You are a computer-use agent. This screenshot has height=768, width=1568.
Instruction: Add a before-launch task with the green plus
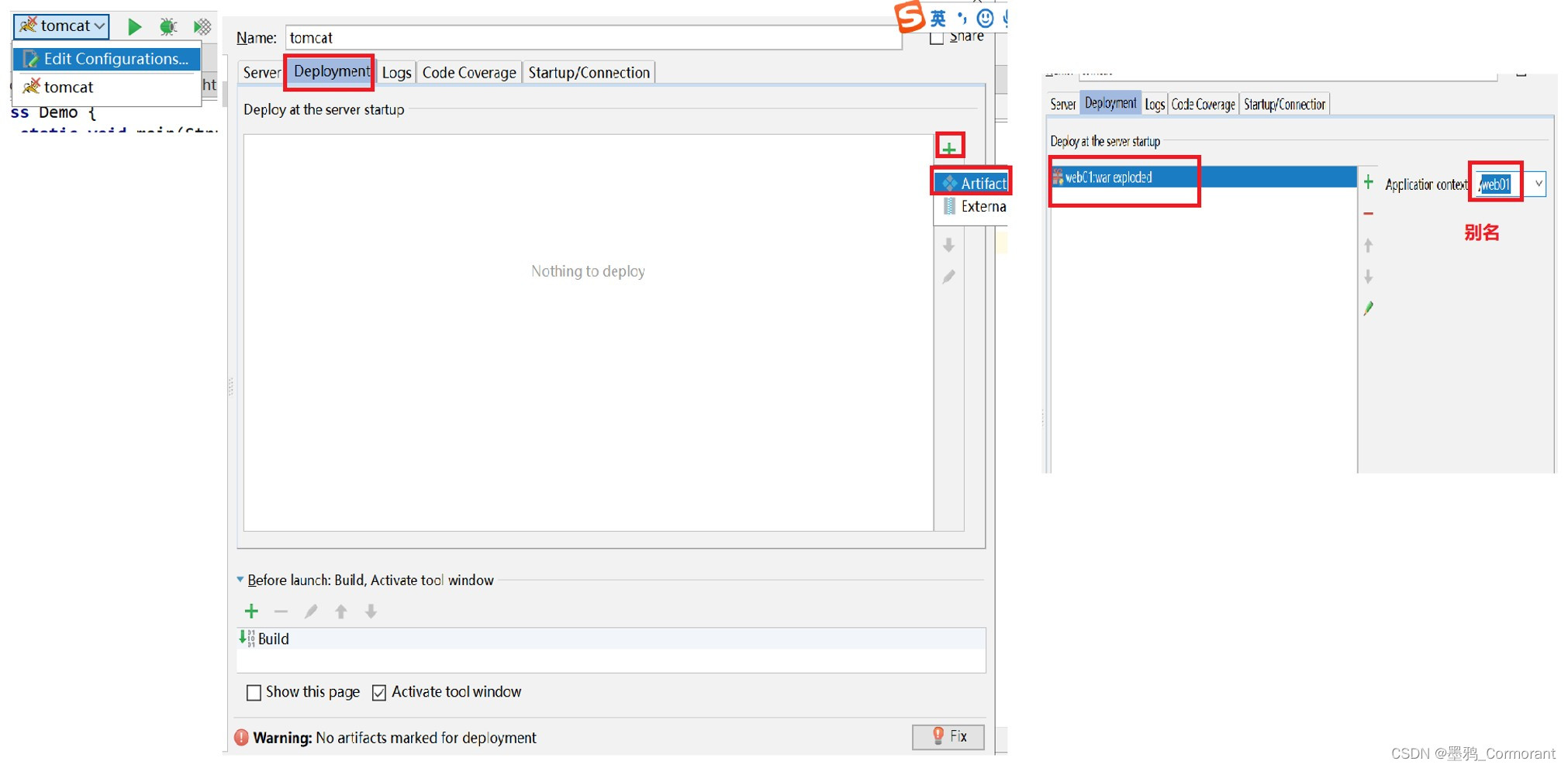pos(251,611)
